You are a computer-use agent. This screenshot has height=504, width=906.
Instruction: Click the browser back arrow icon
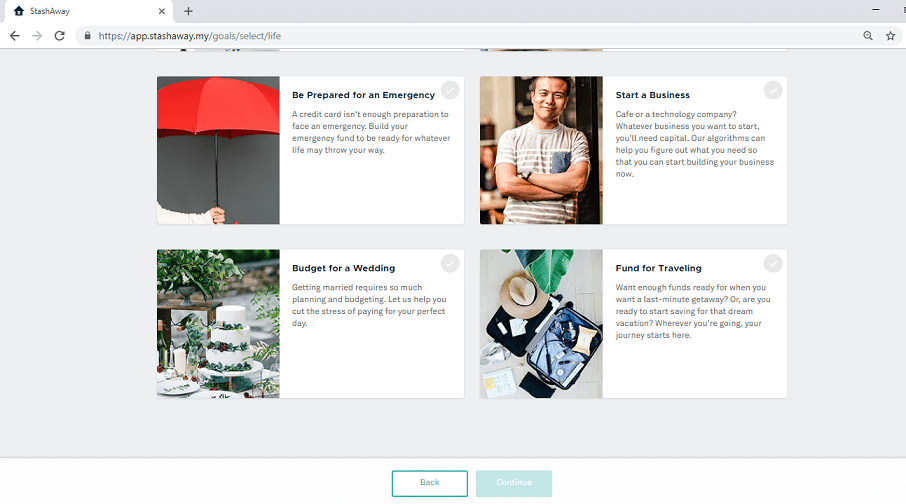pos(14,36)
